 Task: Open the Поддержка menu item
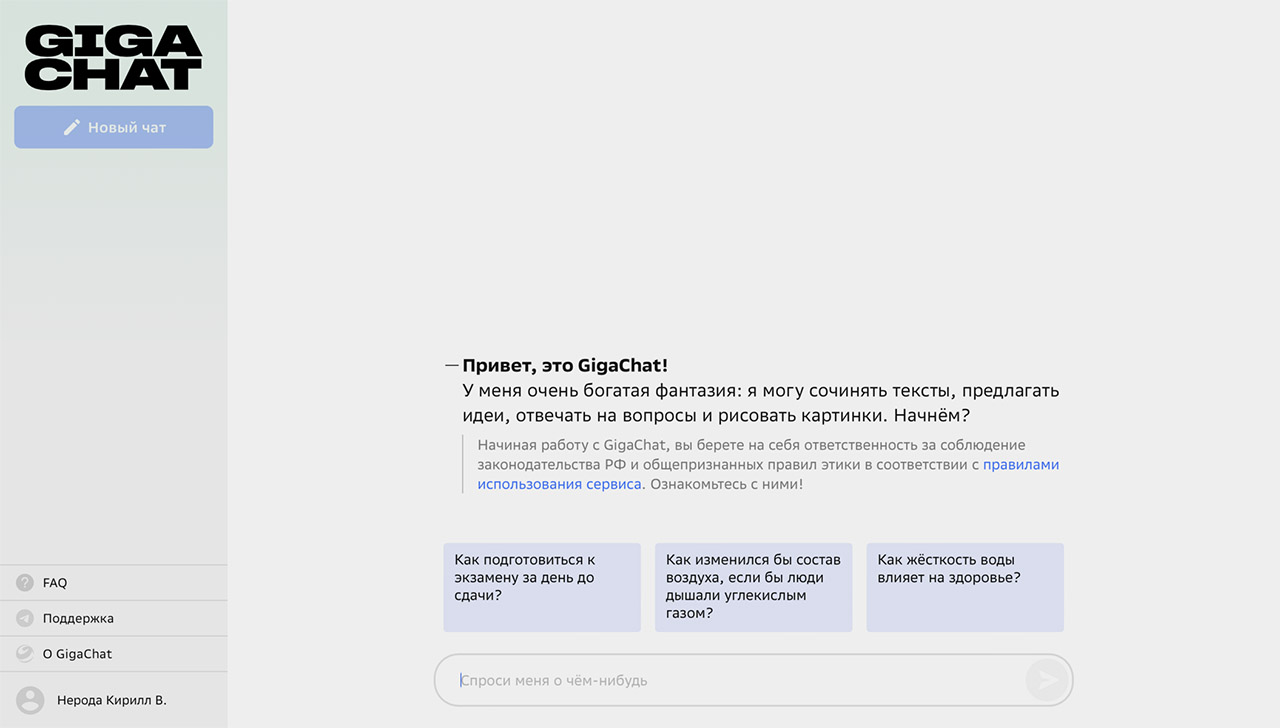[x=114, y=618]
